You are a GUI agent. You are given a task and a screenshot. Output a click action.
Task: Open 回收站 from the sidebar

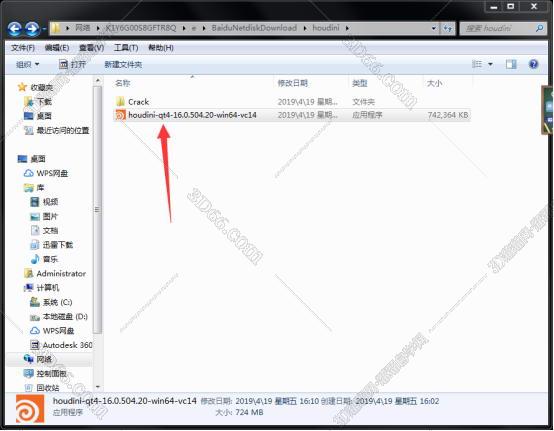[x=48, y=388]
